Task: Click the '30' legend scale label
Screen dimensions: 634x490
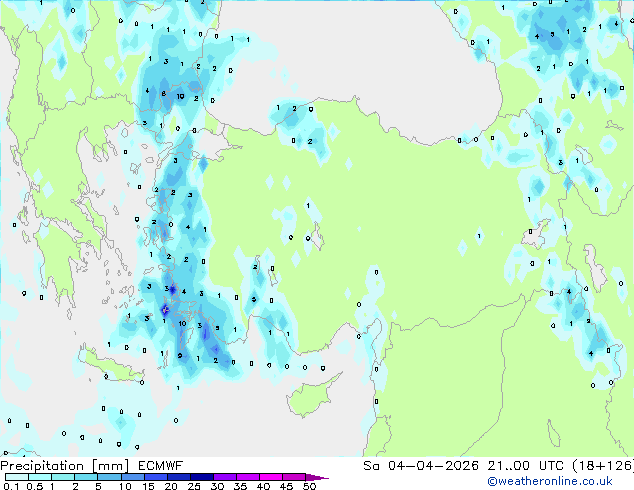Action: pos(218,486)
